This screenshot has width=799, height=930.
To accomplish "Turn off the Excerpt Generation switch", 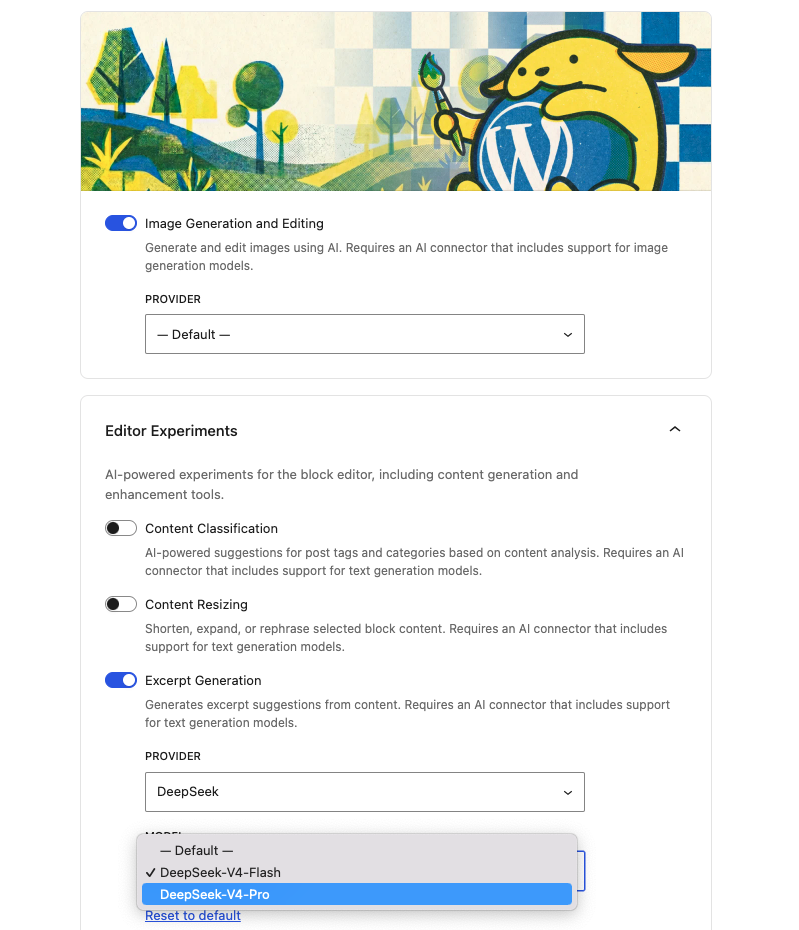I will (x=121, y=680).
